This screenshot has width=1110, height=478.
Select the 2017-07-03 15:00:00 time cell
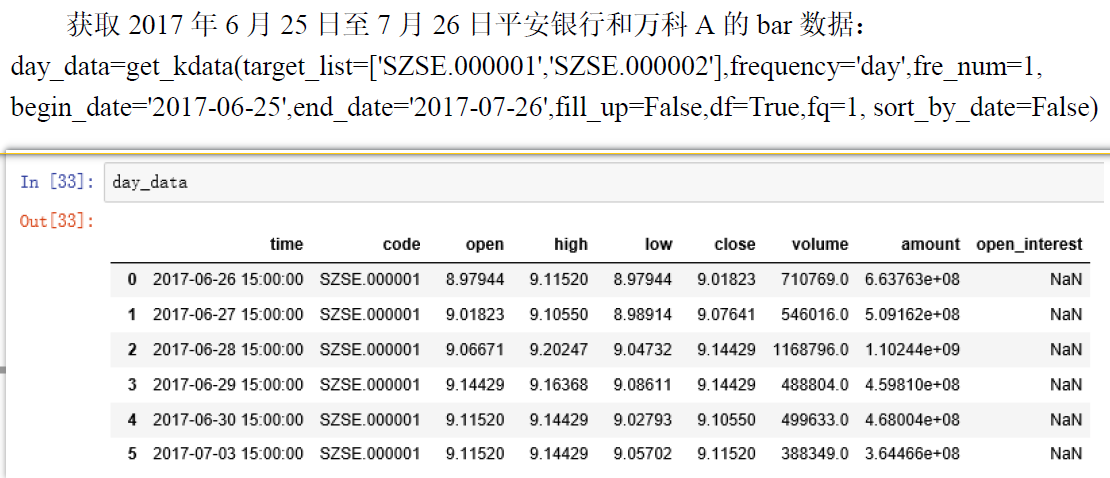pos(228,454)
